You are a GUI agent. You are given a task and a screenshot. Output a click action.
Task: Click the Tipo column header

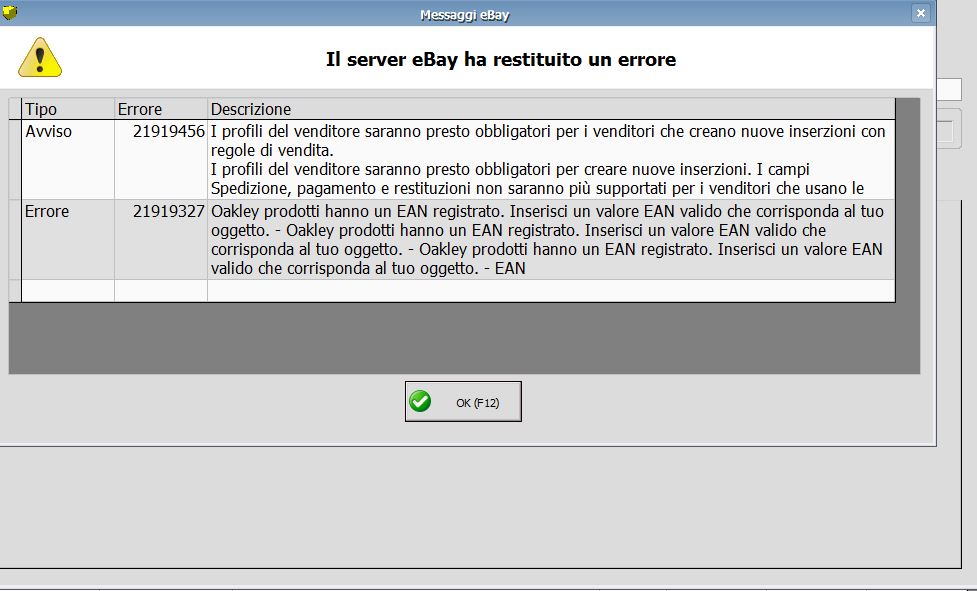(x=68, y=109)
